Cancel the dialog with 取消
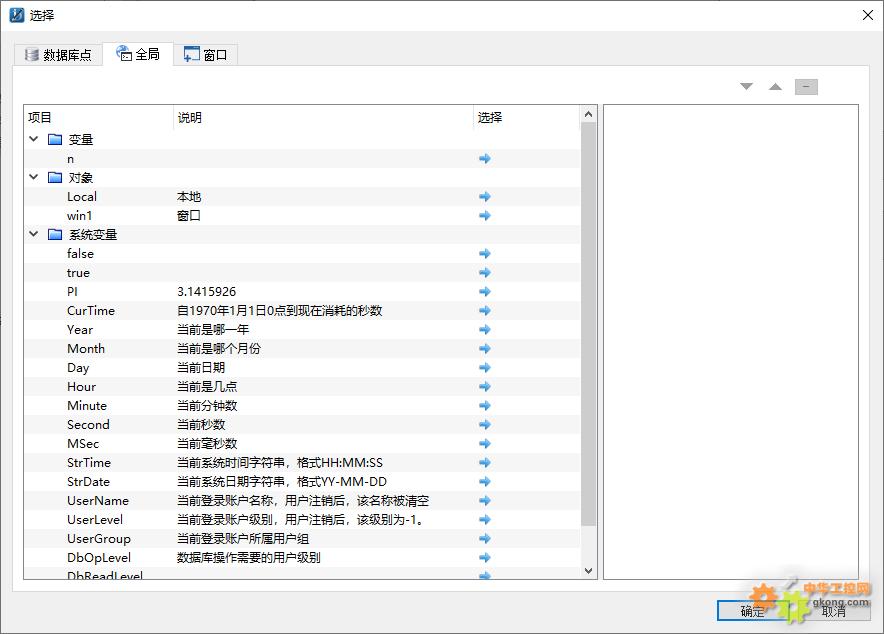Image resolution: width=884 pixels, height=634 pixels. click(833, 611)
